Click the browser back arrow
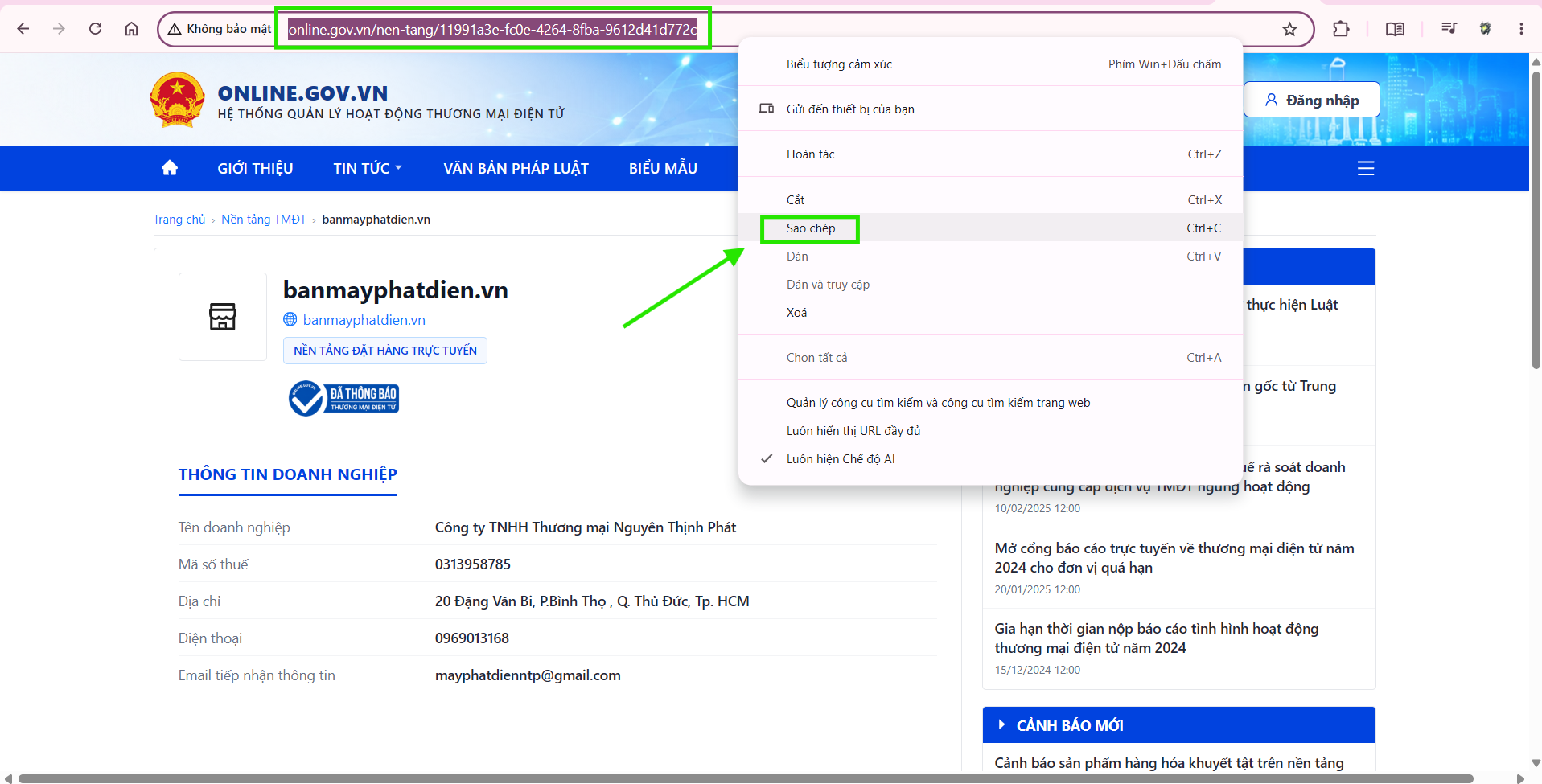Screen dimensions: 1542x784 click(x=23, y=29)
